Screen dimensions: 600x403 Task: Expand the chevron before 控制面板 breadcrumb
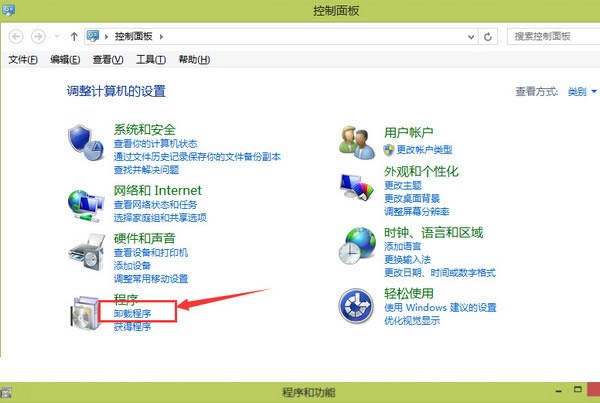[x=106, y=37]
